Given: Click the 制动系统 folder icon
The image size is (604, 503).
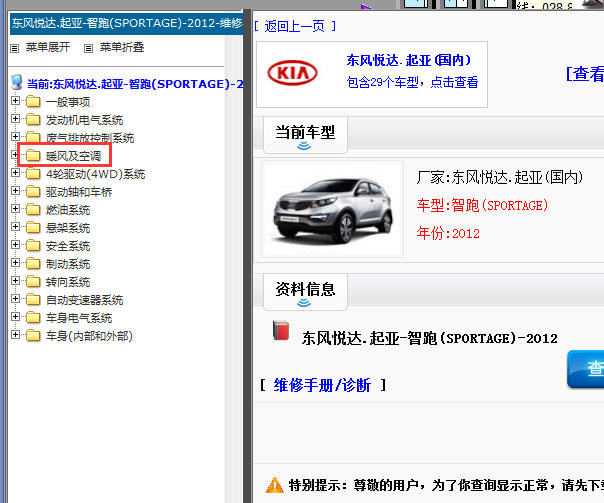Looking at the screenshot, I should coord(33,263).
